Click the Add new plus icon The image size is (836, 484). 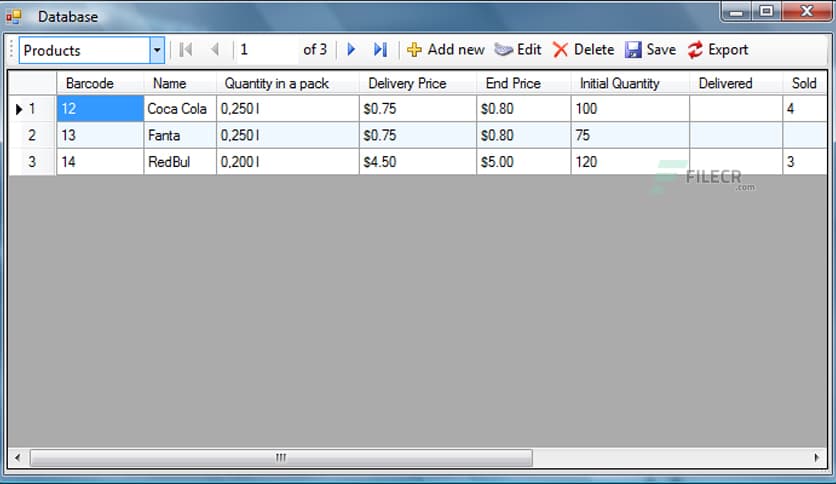[414, 50]
